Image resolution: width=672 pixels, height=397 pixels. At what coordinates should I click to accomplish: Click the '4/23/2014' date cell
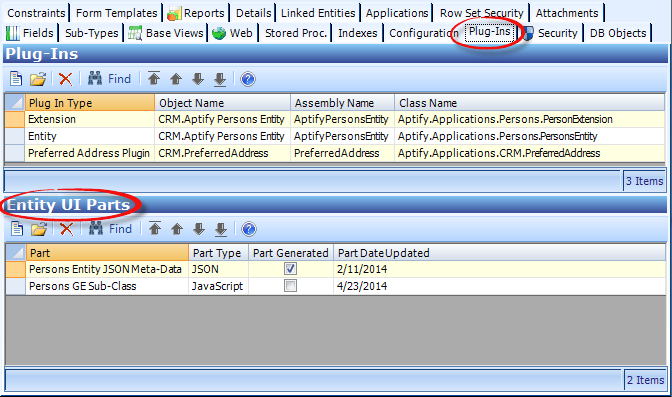point(500,286)
